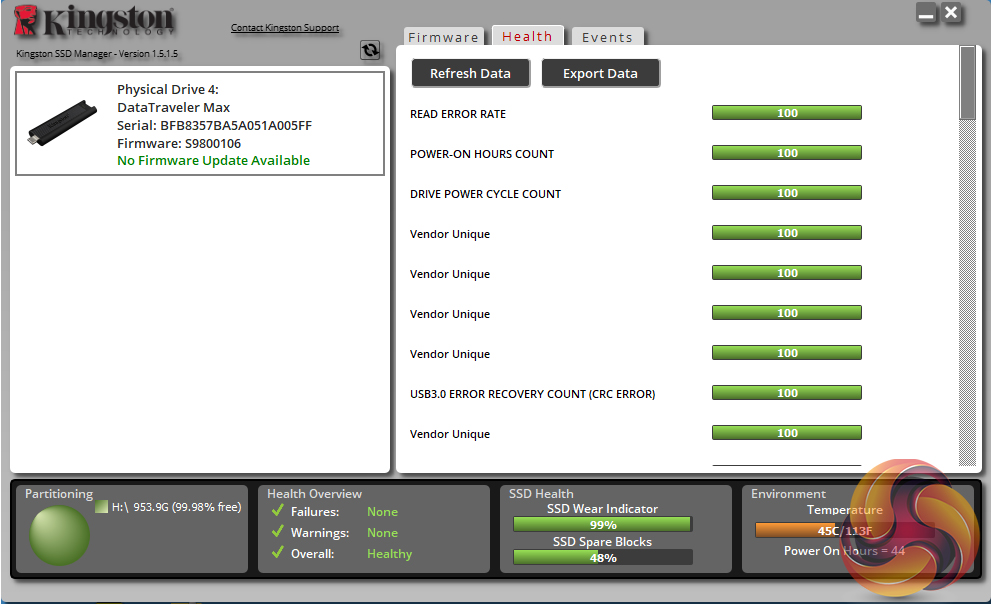Screen dimensions: 991x604
Task: Click the H:\ 953.9G (99.98% free) text
Action: pyautogui.click(x=176, y=507)
